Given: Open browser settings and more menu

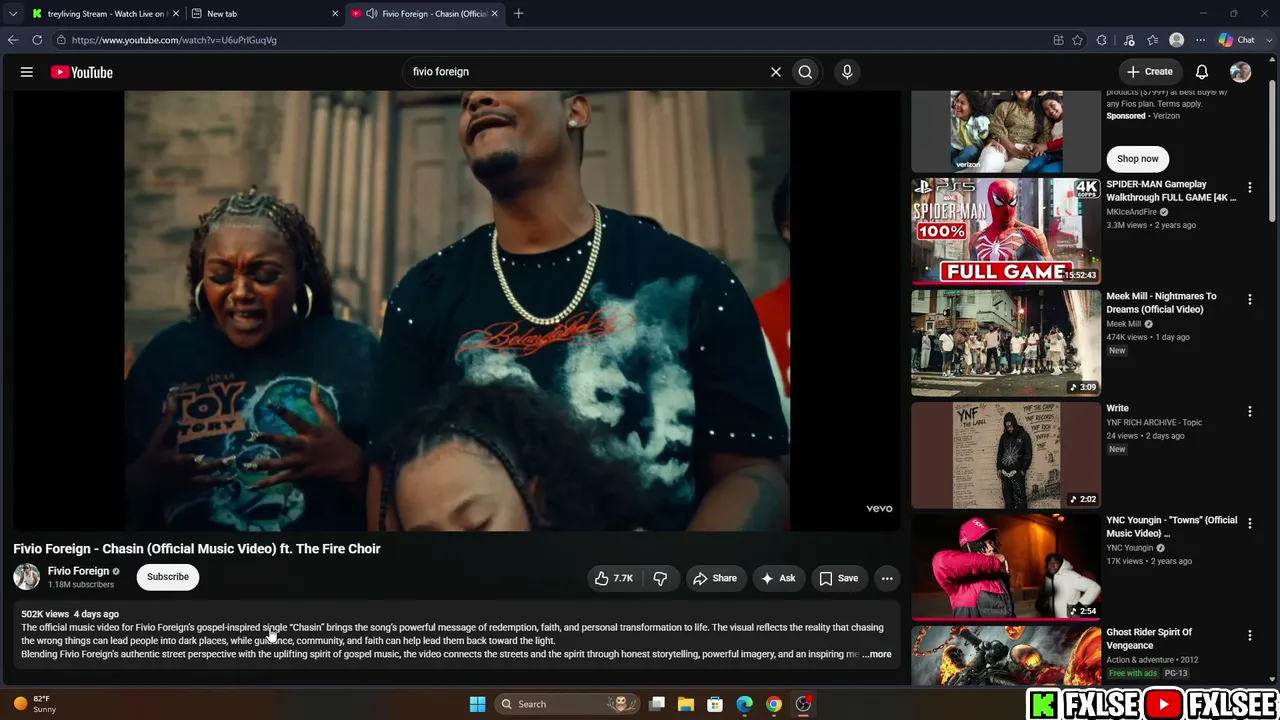Looking at the screenshot, I should 1200,40.
